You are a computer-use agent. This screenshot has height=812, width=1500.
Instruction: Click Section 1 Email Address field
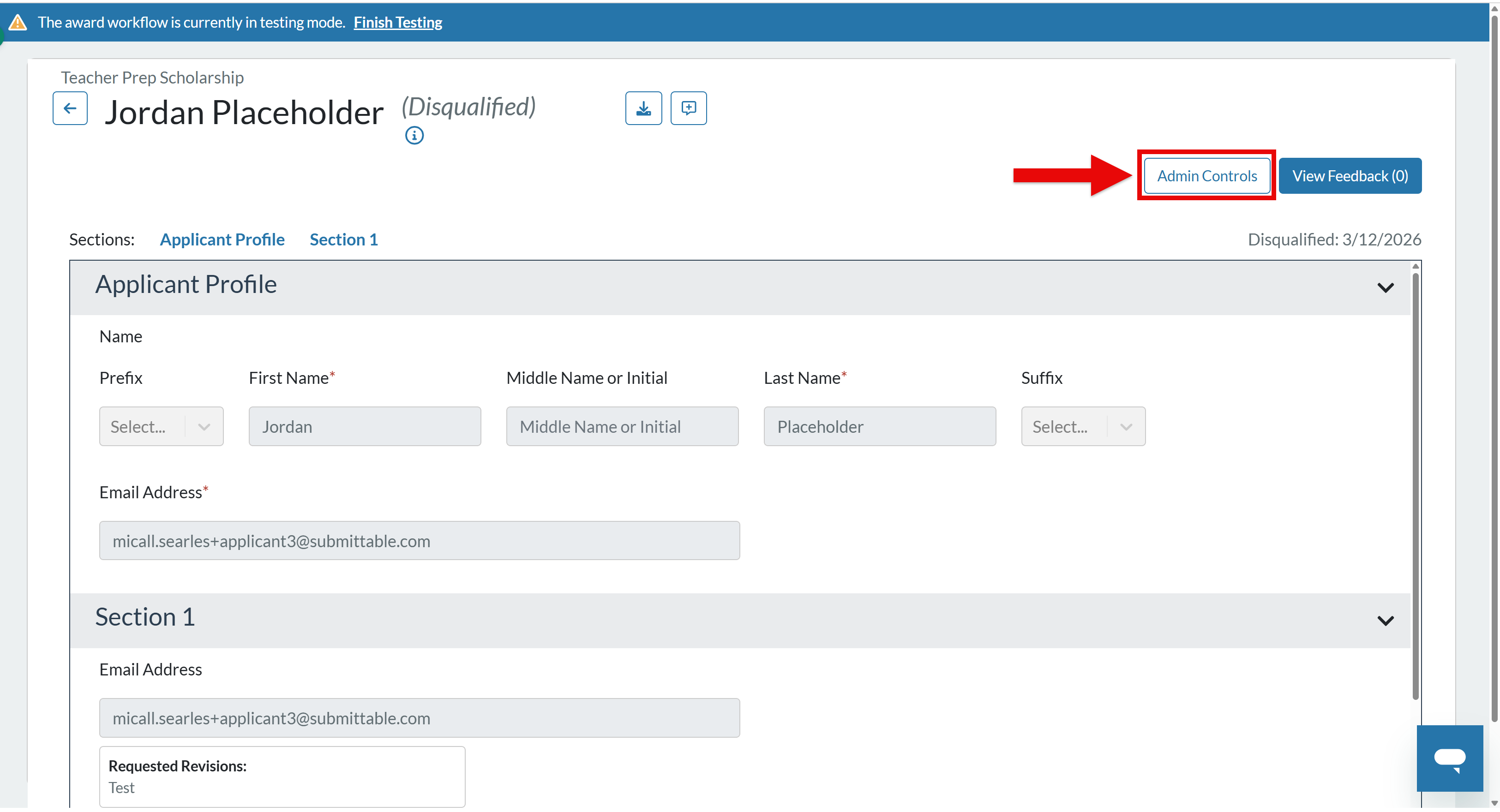tap(419, 718)
